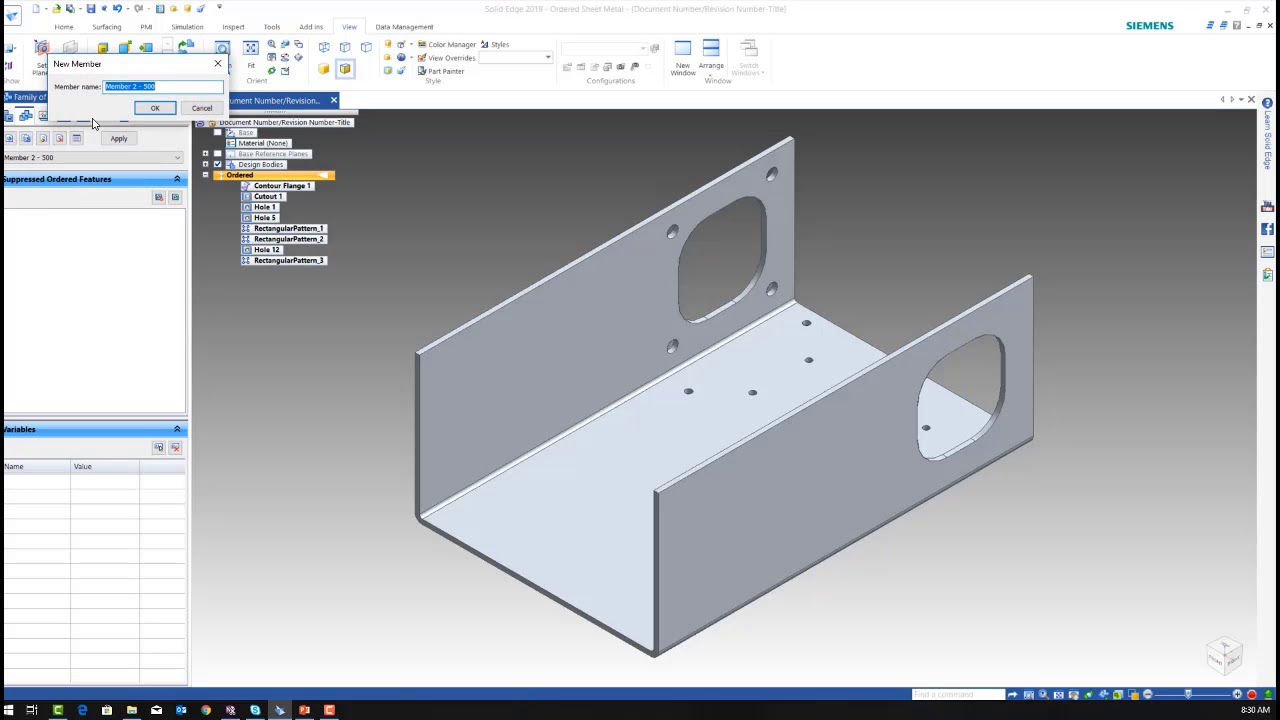Screen dimensions: 1280x720
Task: Click the status bar zoom slider handle
Action: [1188, 694]
